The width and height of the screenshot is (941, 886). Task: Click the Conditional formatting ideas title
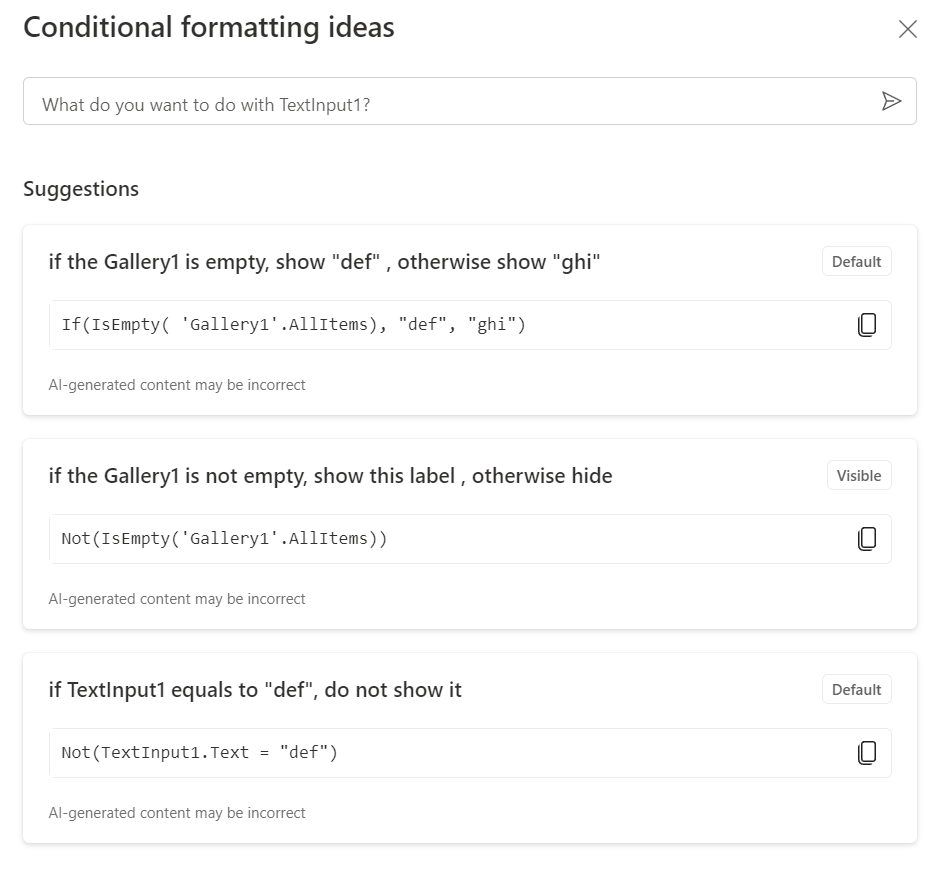click(210, 27)
